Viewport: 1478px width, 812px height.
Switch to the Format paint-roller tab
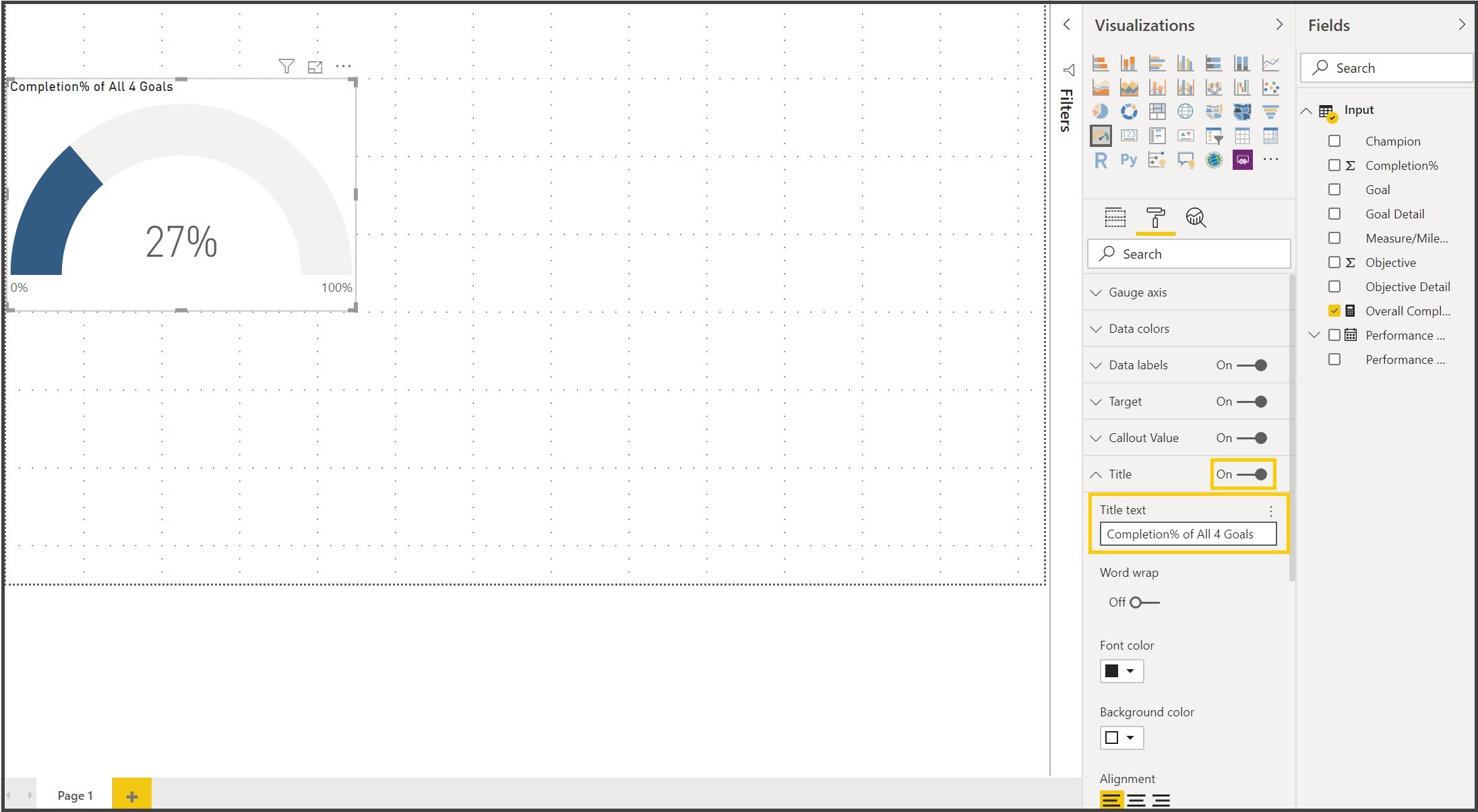point(1155,218)
